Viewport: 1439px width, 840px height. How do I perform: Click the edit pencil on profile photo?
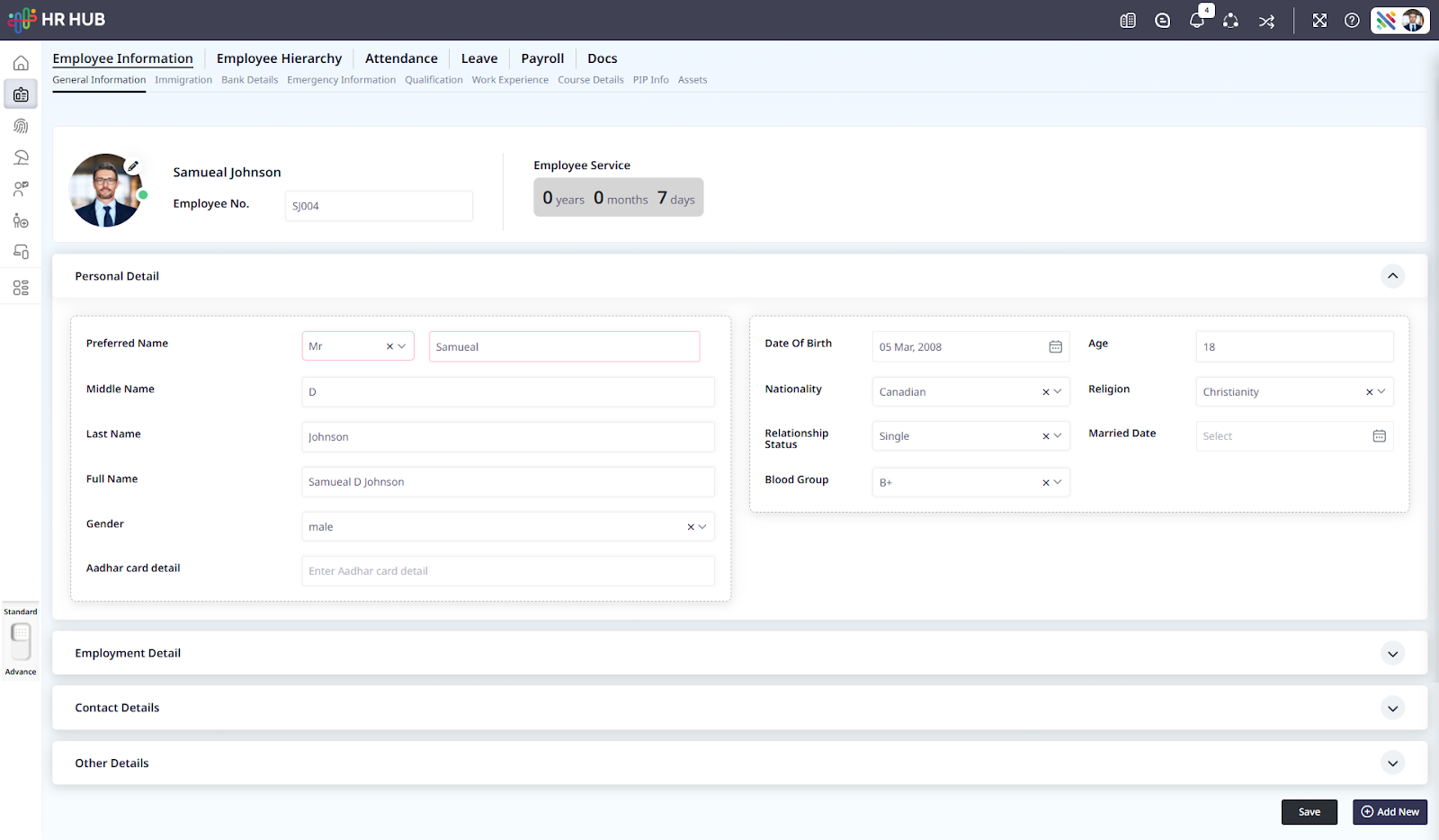pyautogui.click(x=133, y=166)
